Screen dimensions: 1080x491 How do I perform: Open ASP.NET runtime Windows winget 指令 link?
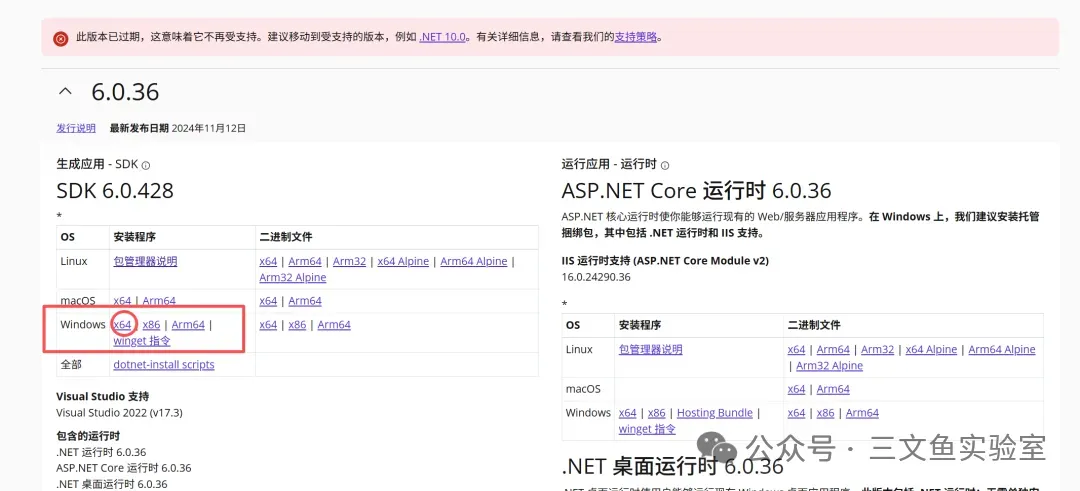click(647, 429)
